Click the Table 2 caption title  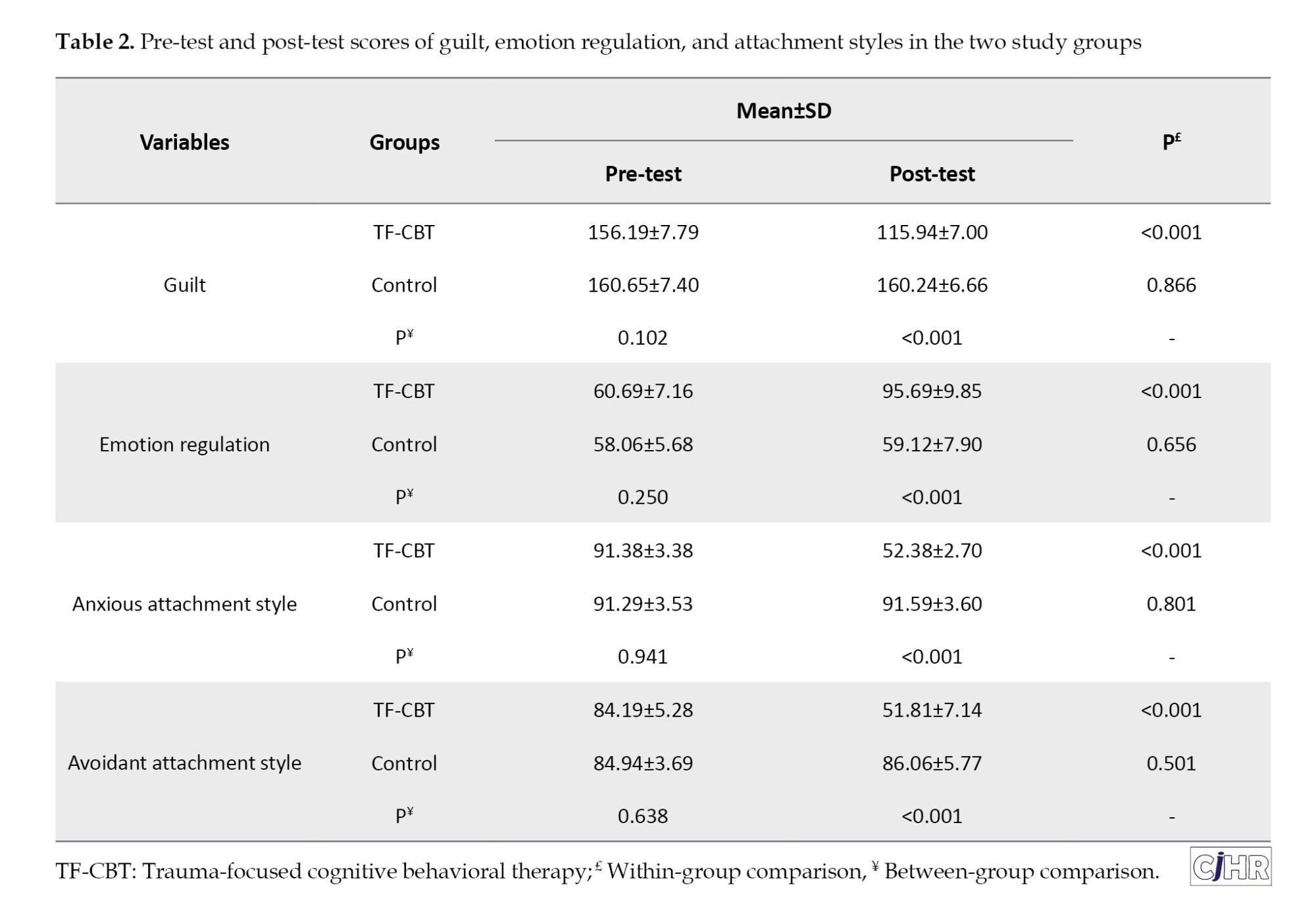597,41
